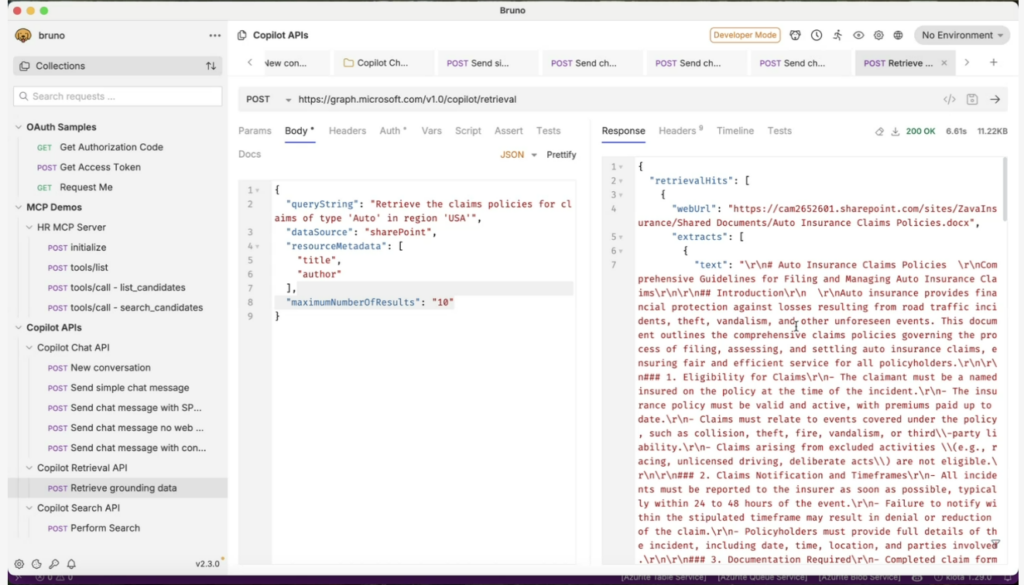Click the clear response eraser icon
The width and height of the screenshot is (1024, 585).
pyautogui.click(x=880, y=131)
